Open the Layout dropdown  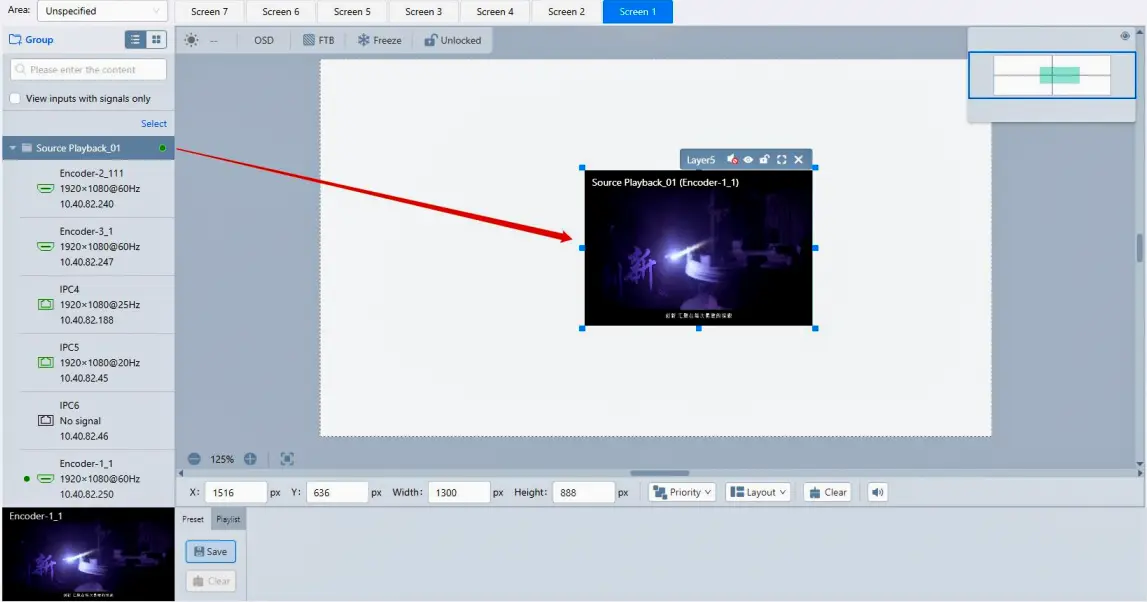(758, 492)
